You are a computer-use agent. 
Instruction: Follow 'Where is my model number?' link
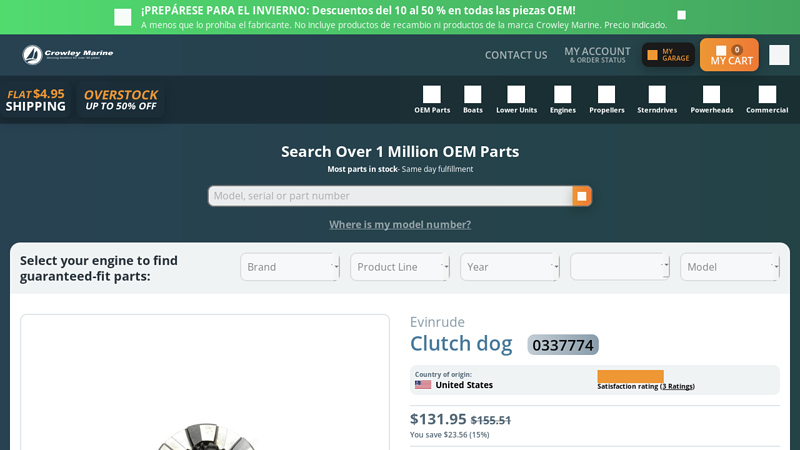(400, 224)
